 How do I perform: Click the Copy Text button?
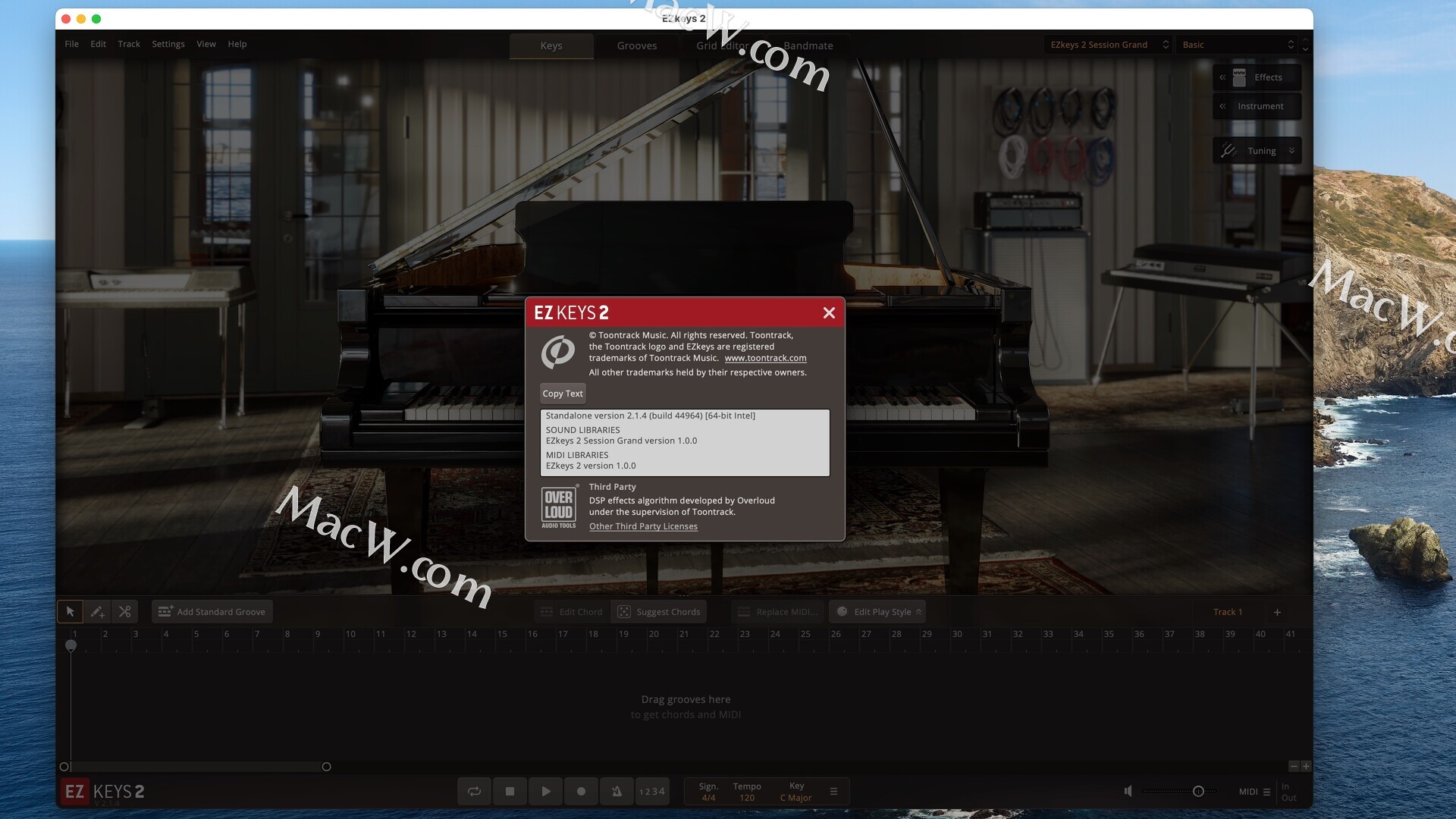[562, 394]
